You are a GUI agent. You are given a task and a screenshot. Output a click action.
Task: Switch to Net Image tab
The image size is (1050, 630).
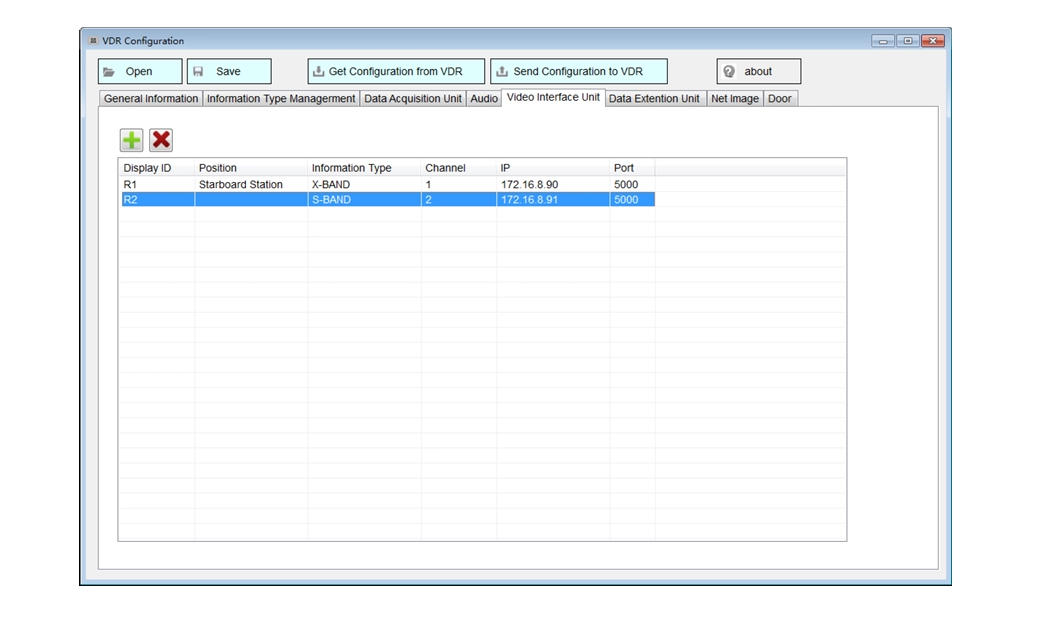tap(735, 99)
